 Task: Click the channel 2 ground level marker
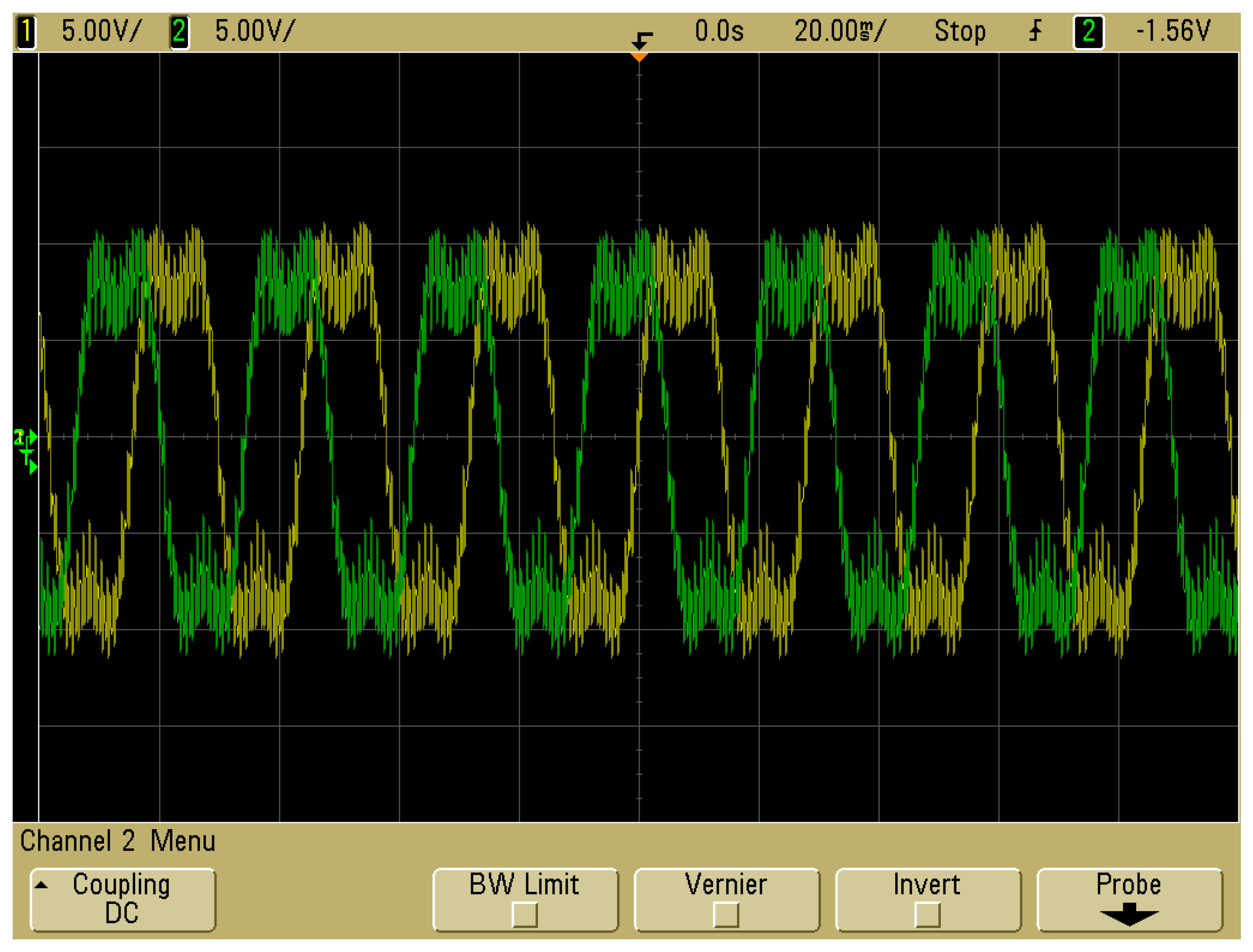click(x=24, y=438)
